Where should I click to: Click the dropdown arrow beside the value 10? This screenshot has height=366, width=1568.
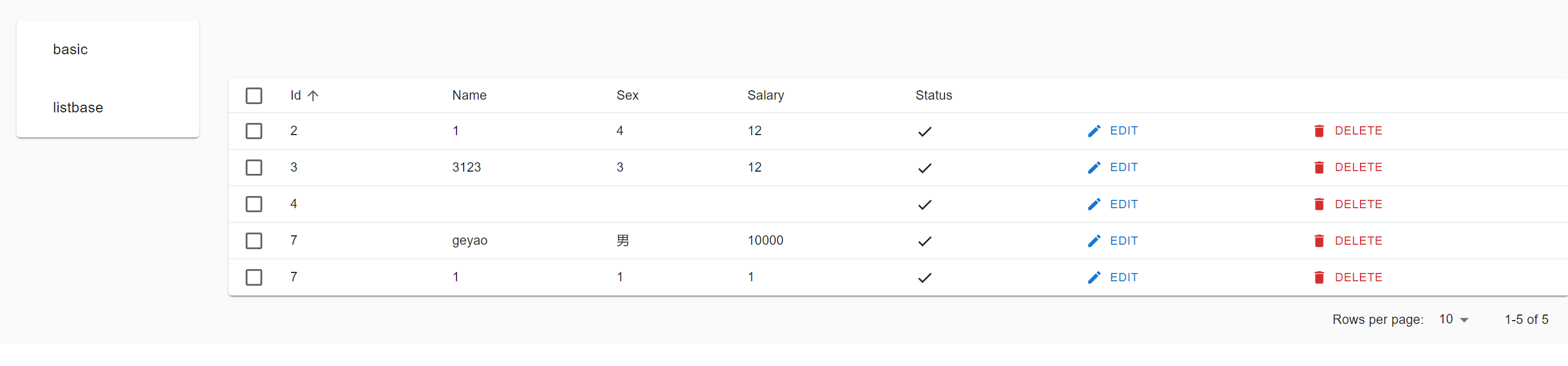[x=1465, y=319]
